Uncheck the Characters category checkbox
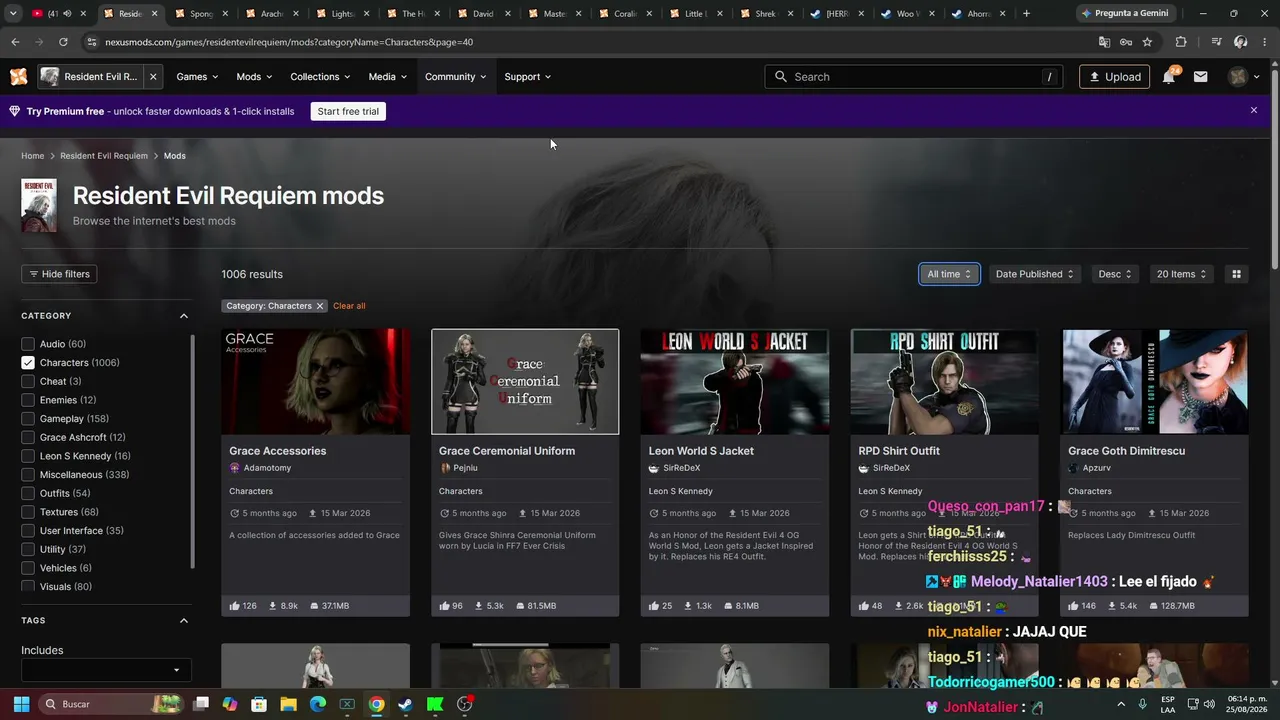 (28, 363)
